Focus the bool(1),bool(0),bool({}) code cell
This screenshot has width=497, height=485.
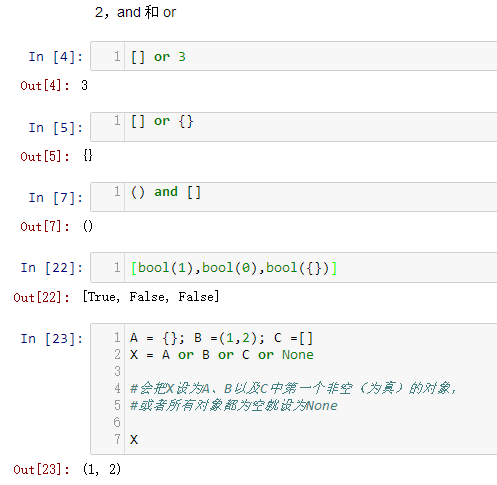tap(294, 268)
